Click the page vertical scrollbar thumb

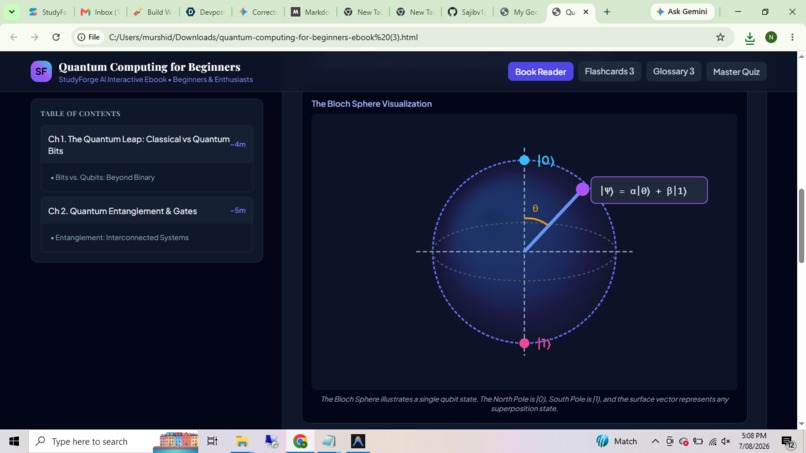801,226
